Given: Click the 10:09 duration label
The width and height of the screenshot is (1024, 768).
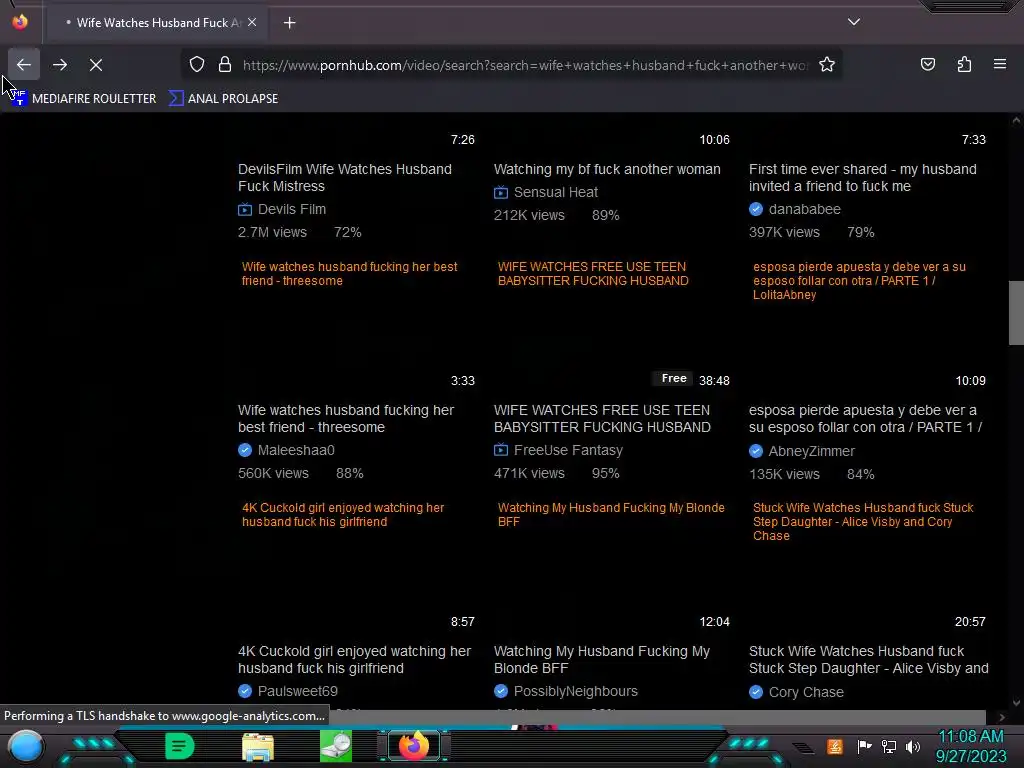Looking at the screenshot, I should [x=970, y=381].
